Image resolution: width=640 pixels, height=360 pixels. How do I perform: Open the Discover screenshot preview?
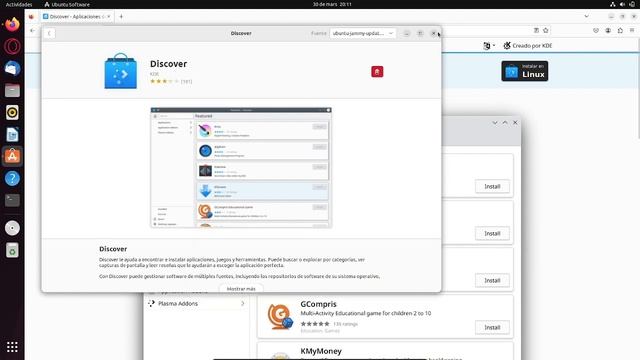[x=241, y=167]
